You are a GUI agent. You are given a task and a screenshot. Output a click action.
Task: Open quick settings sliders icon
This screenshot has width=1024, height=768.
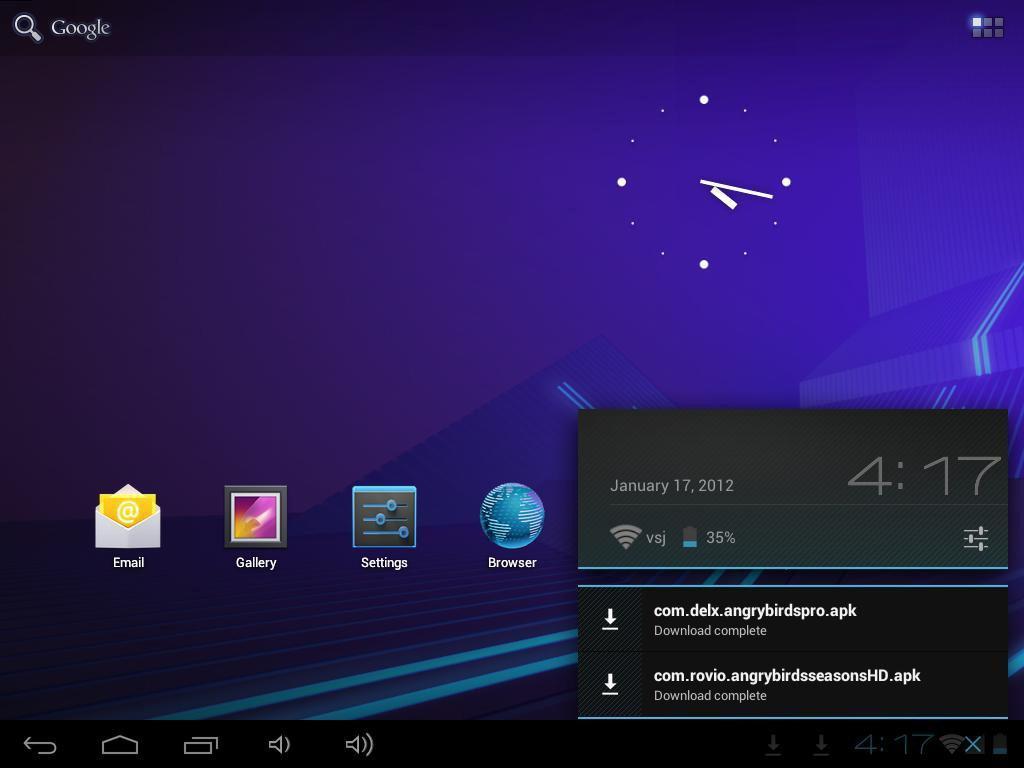point(976,539)
